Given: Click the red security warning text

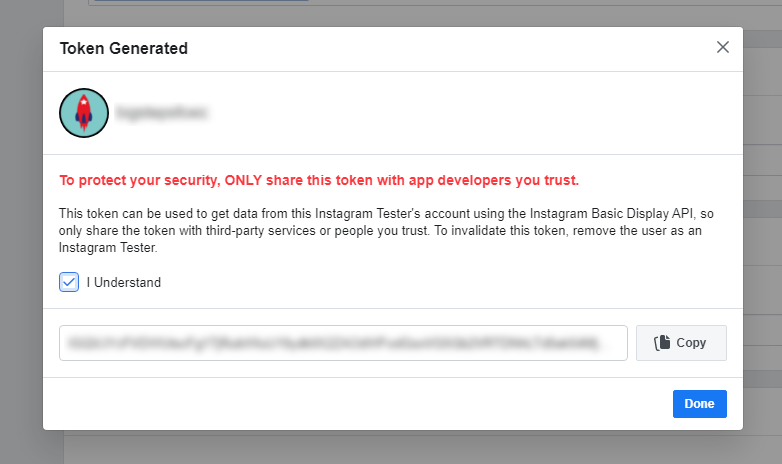Looking at the screenshot, I should click(319, 181).
